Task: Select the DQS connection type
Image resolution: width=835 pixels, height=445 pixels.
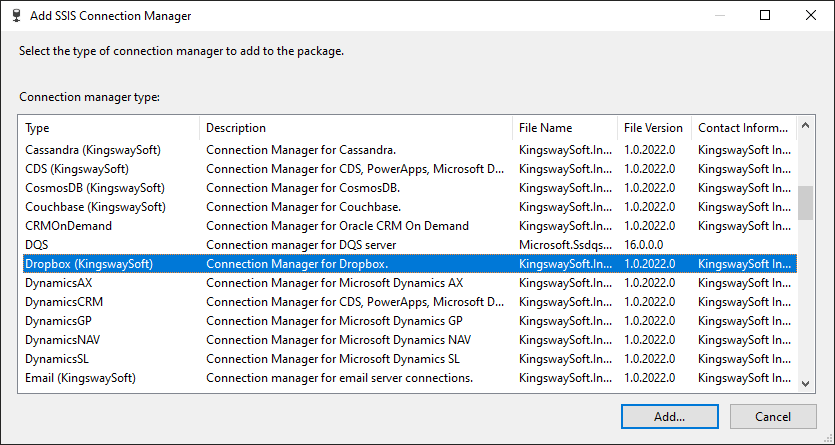Action: click(410, 245)
